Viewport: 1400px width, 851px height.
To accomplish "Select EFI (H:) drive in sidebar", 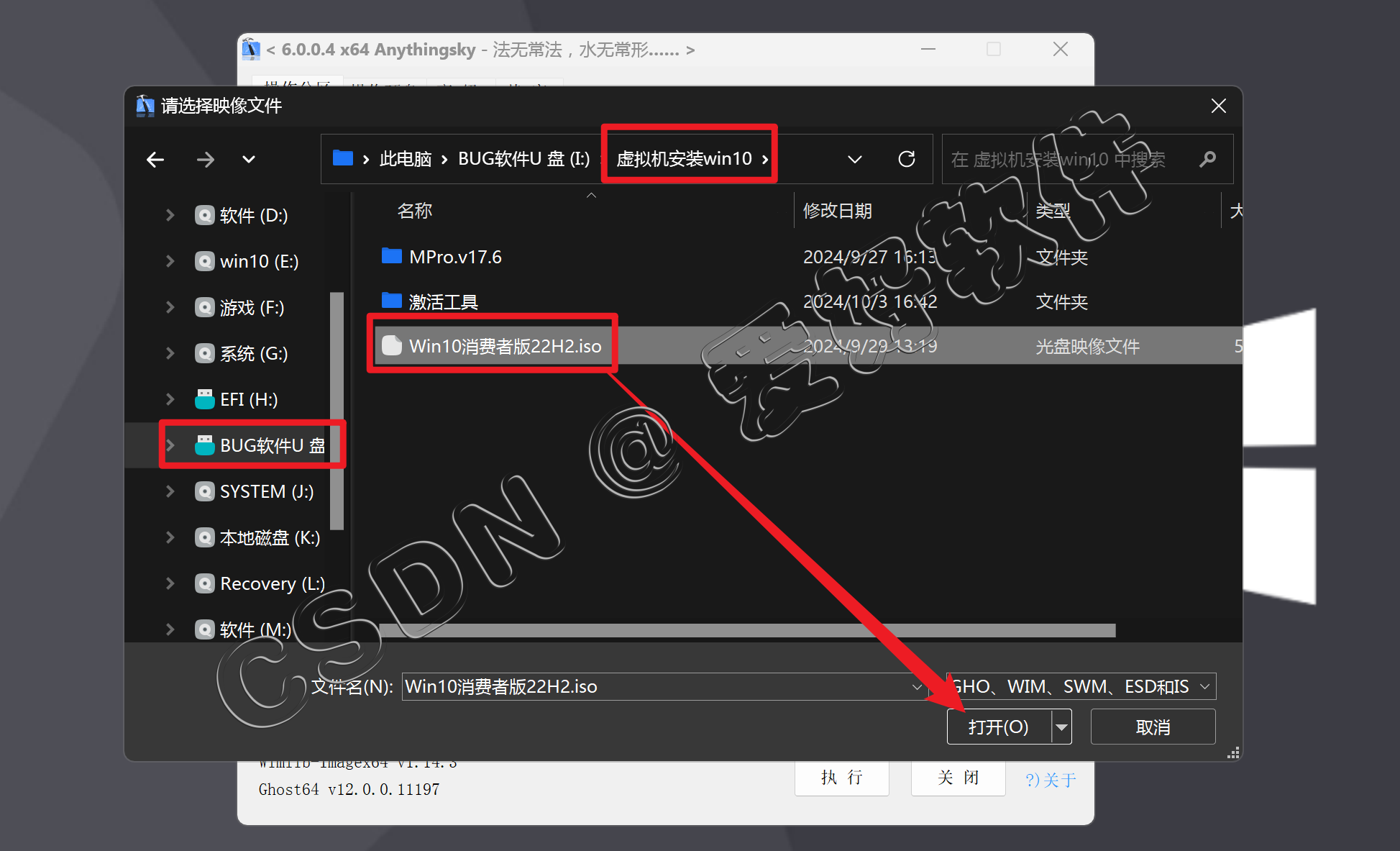I will pos(248,399).
